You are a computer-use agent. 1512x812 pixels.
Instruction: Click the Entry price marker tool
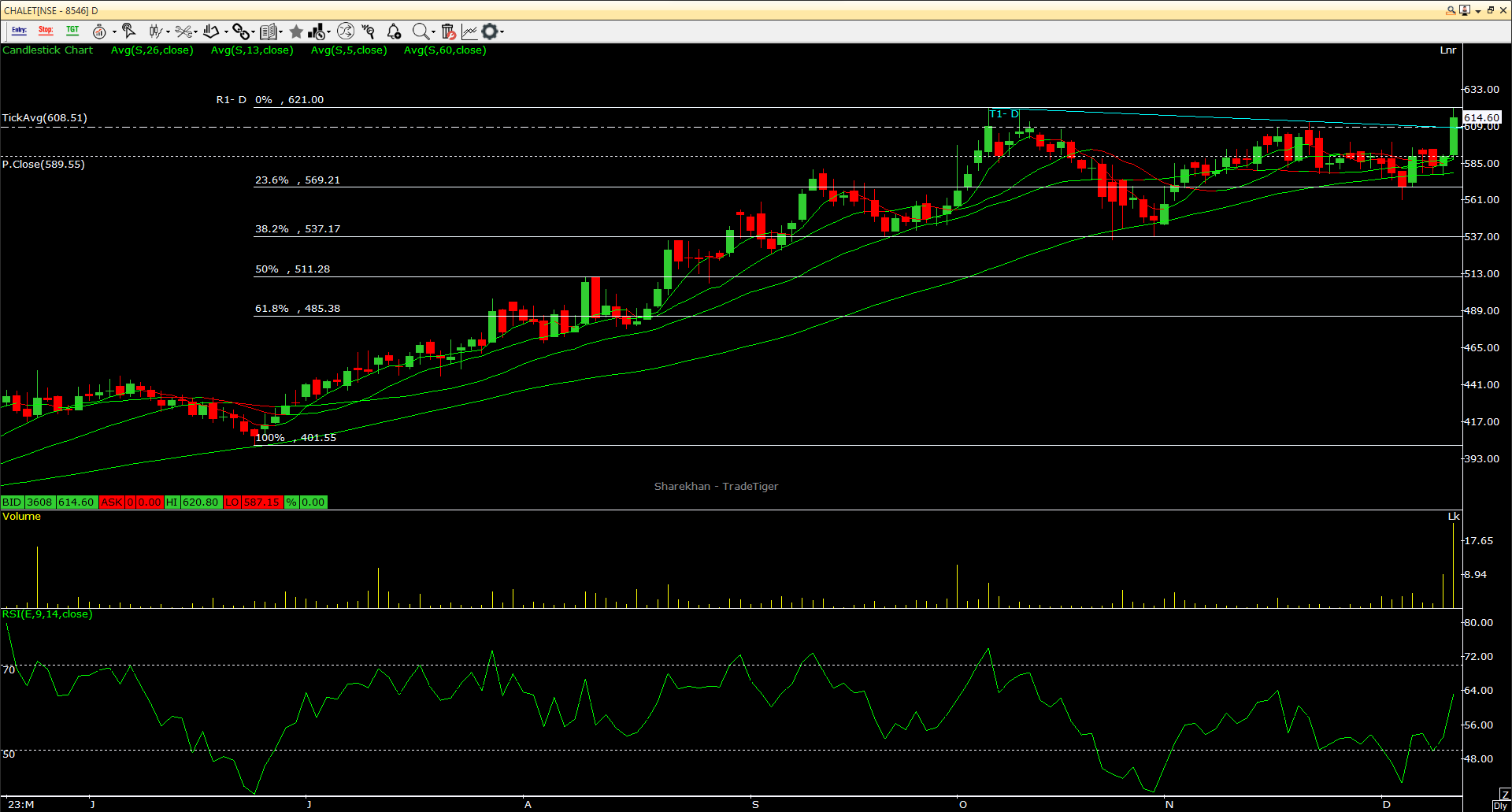pyautogui.click(x=19, y=31)
